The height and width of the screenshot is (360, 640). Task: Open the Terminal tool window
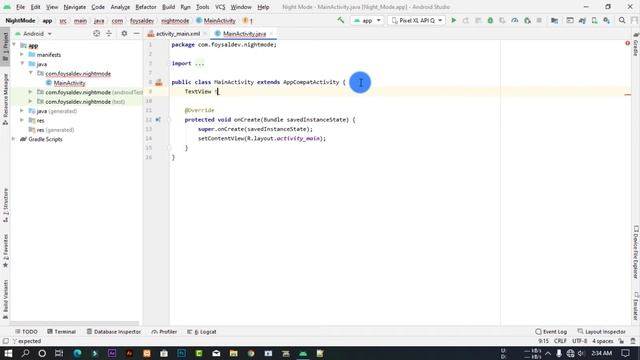tap(61, 332)
